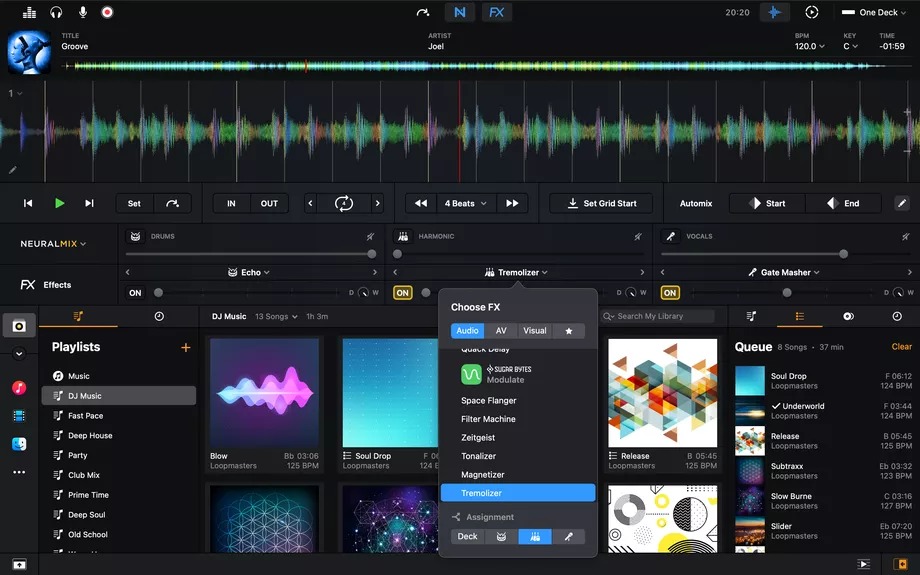Screen dimensions: 920x575
Task: Mute the HARMONIC stem
Action: click(x=638, y=236)
